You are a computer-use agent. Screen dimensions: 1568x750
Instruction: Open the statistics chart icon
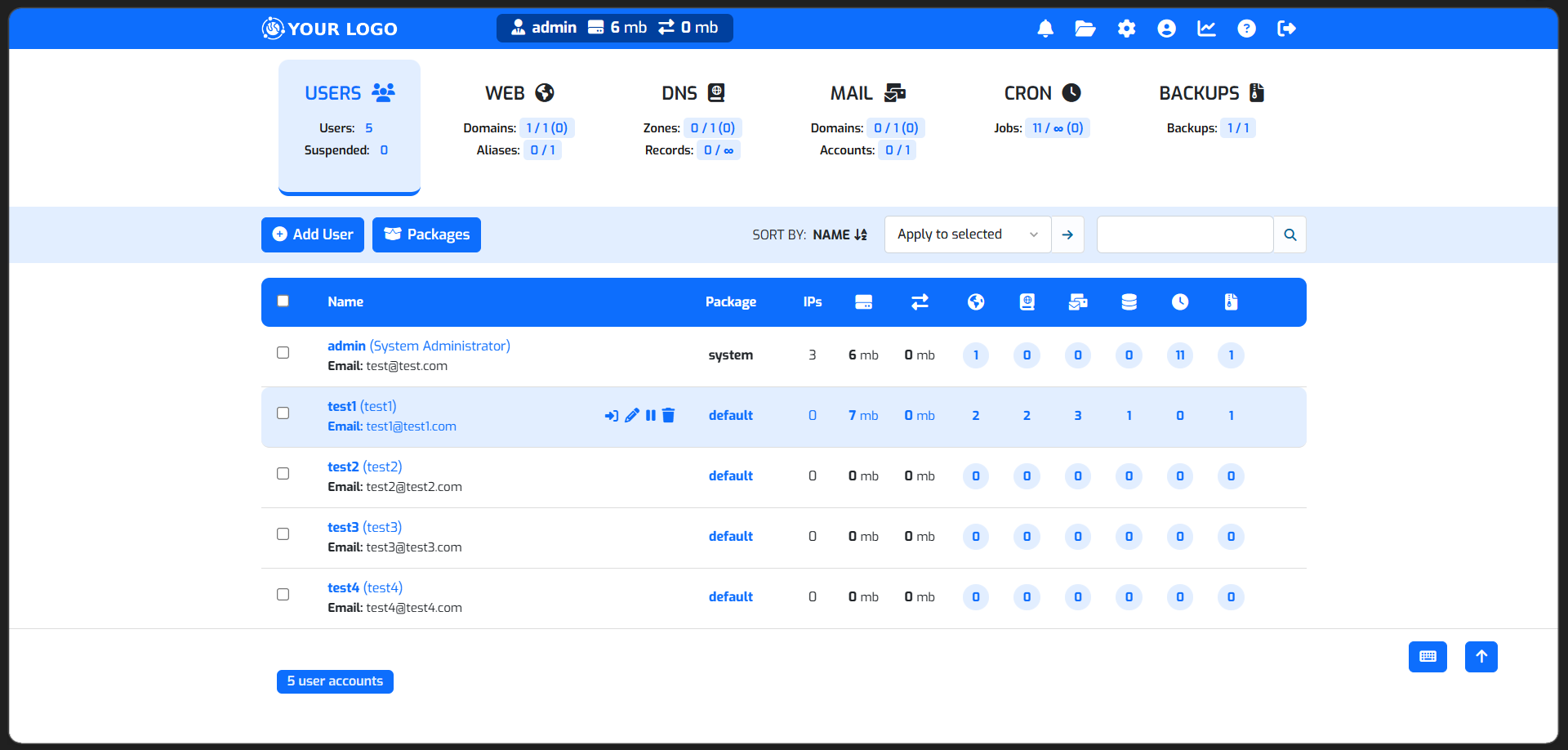[x=1206, y=29]
